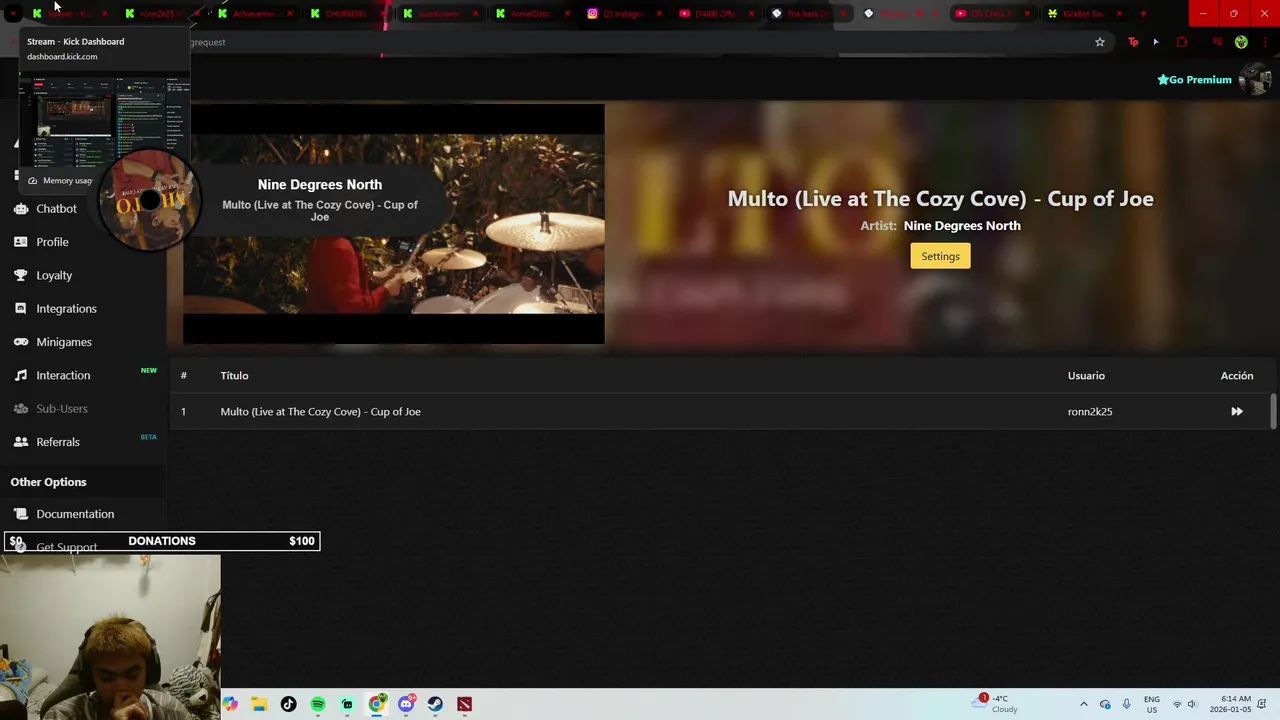
Task: Click the yellow Settings button
Action: (940, 256)
